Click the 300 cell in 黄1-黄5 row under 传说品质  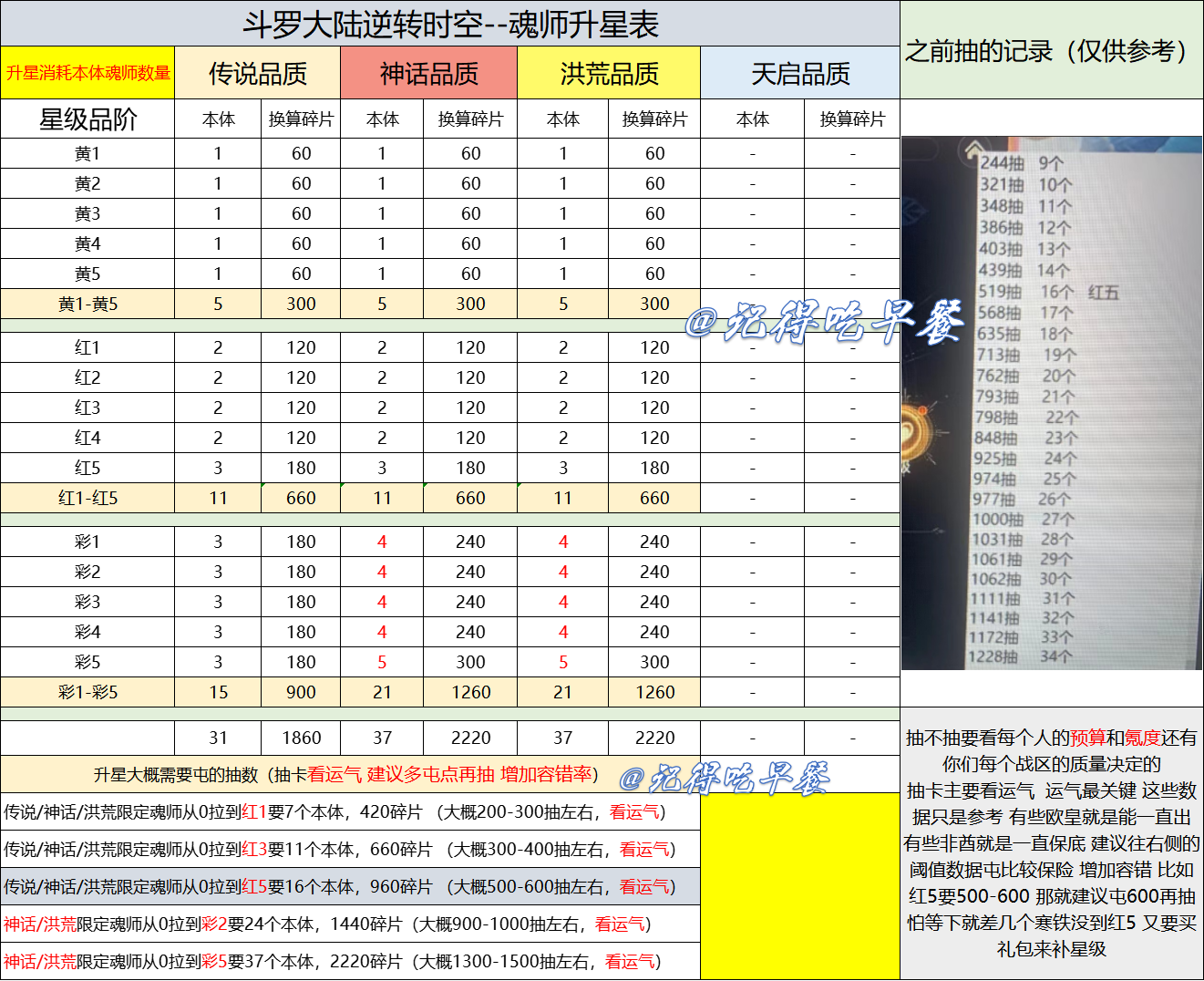[x=301, y=304]
